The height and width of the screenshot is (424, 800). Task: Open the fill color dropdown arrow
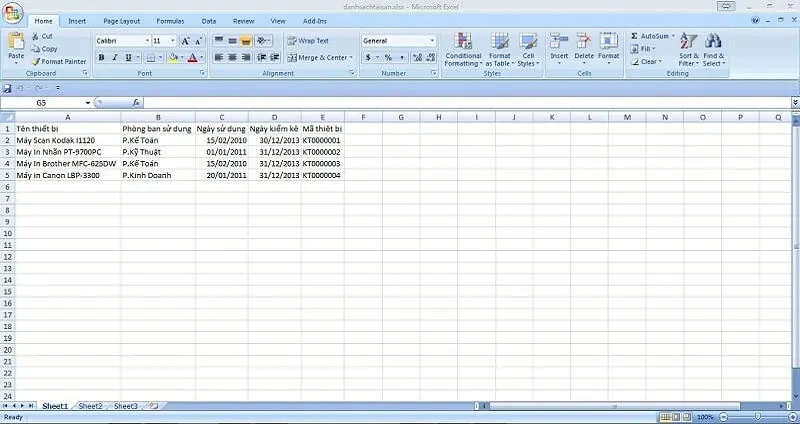(x=182, y=58)
